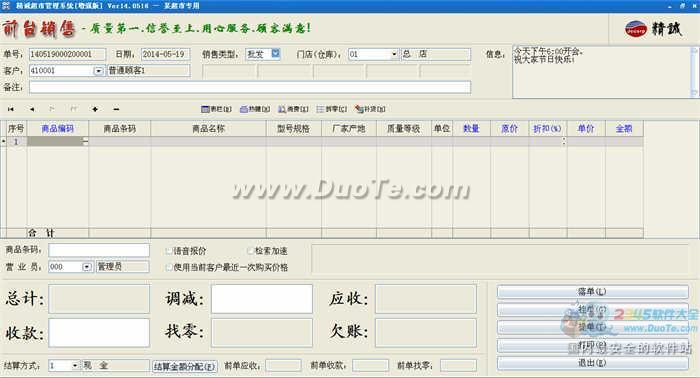Open the 销售类型 sales type dropdown
700x378 pixels.
[275, 54]
